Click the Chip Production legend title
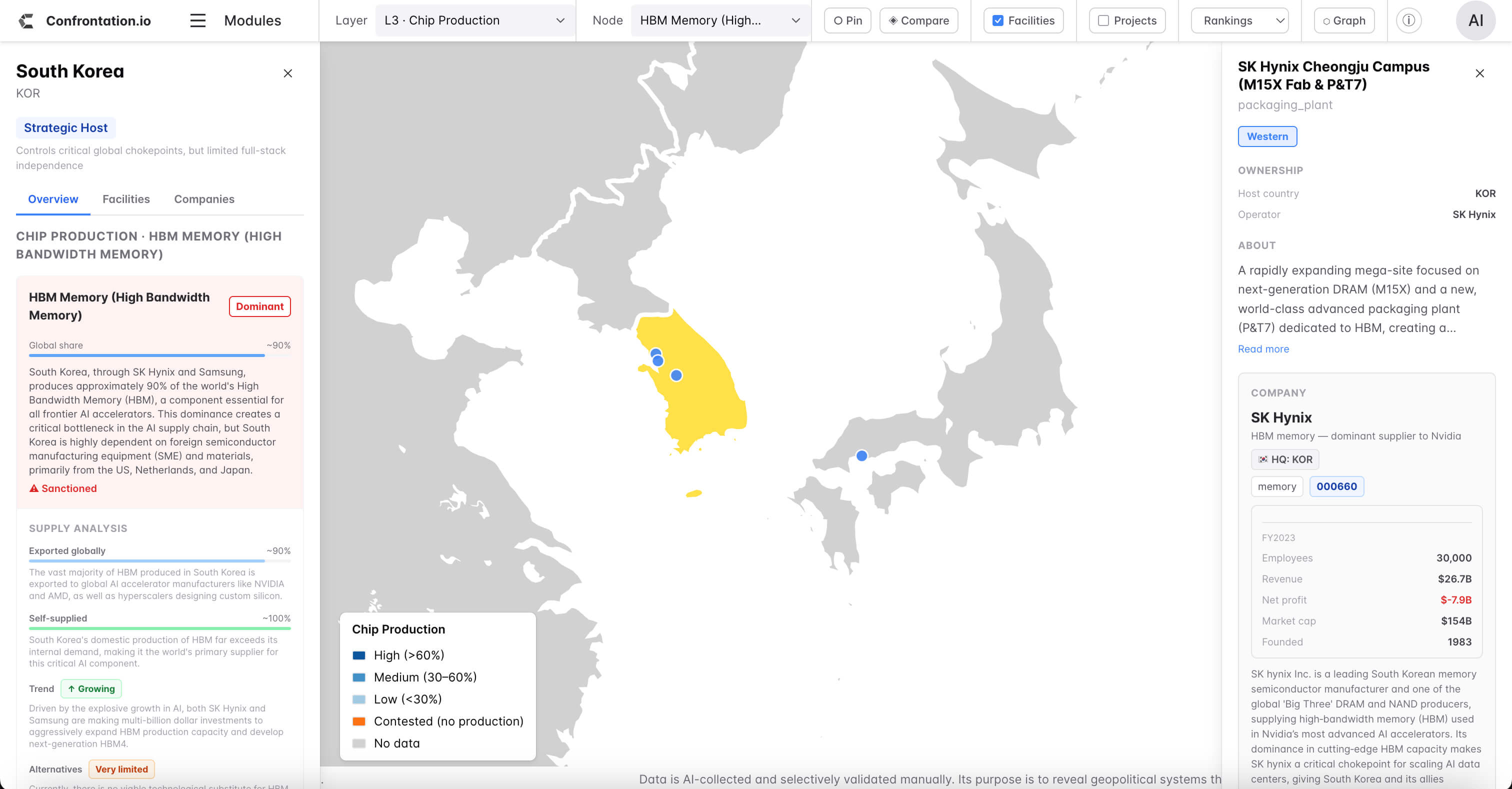The image size is (1512, 789). click(x=398, y=629)
